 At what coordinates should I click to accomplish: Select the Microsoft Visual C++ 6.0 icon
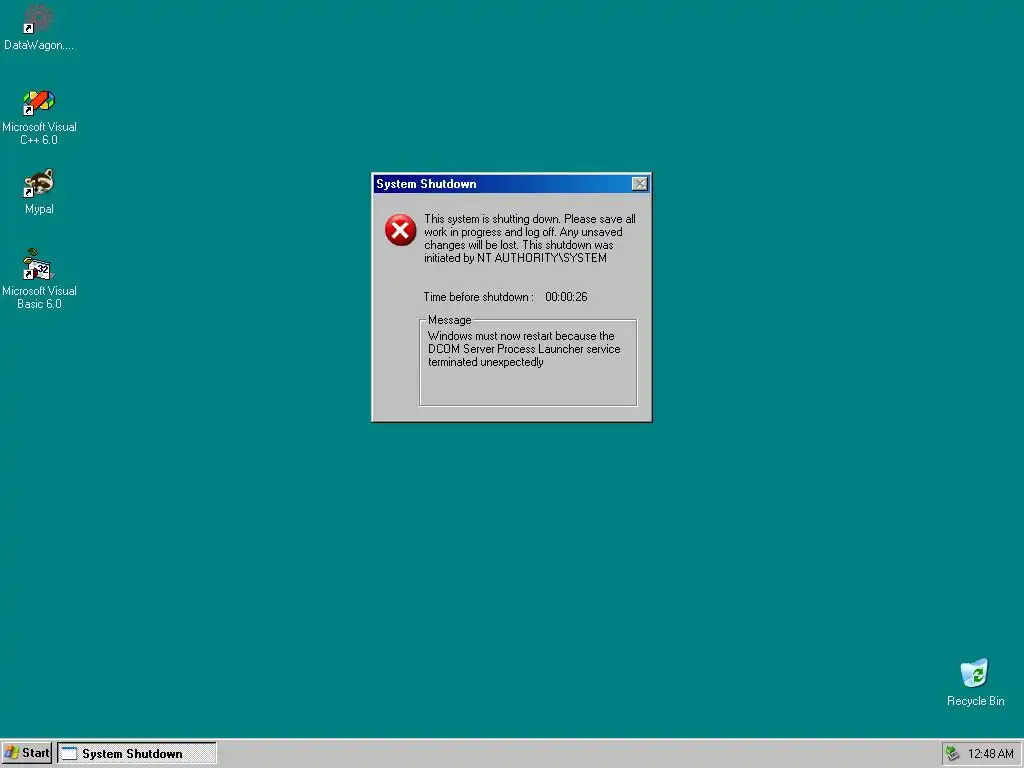point(39,102)
